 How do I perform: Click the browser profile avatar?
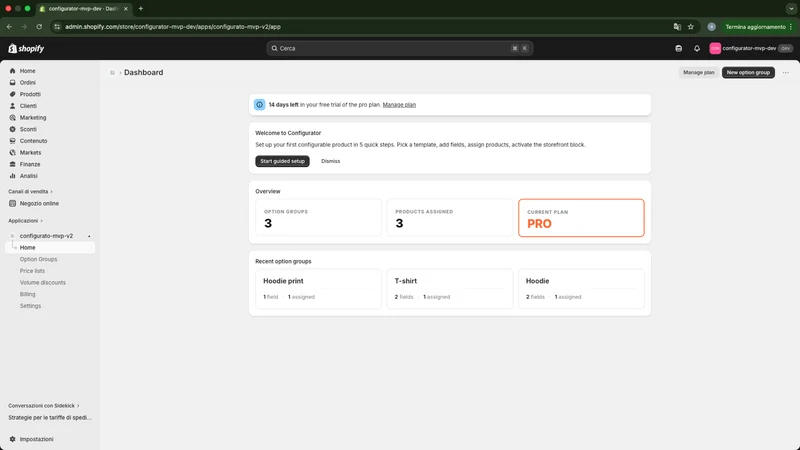click(711, 27)
